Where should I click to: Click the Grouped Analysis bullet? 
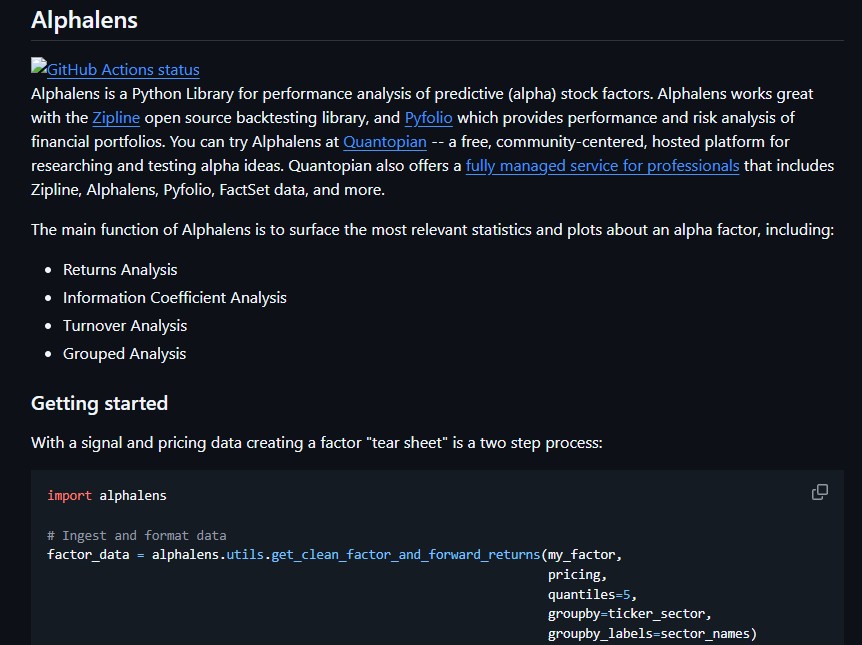click(x=124, y=354)
